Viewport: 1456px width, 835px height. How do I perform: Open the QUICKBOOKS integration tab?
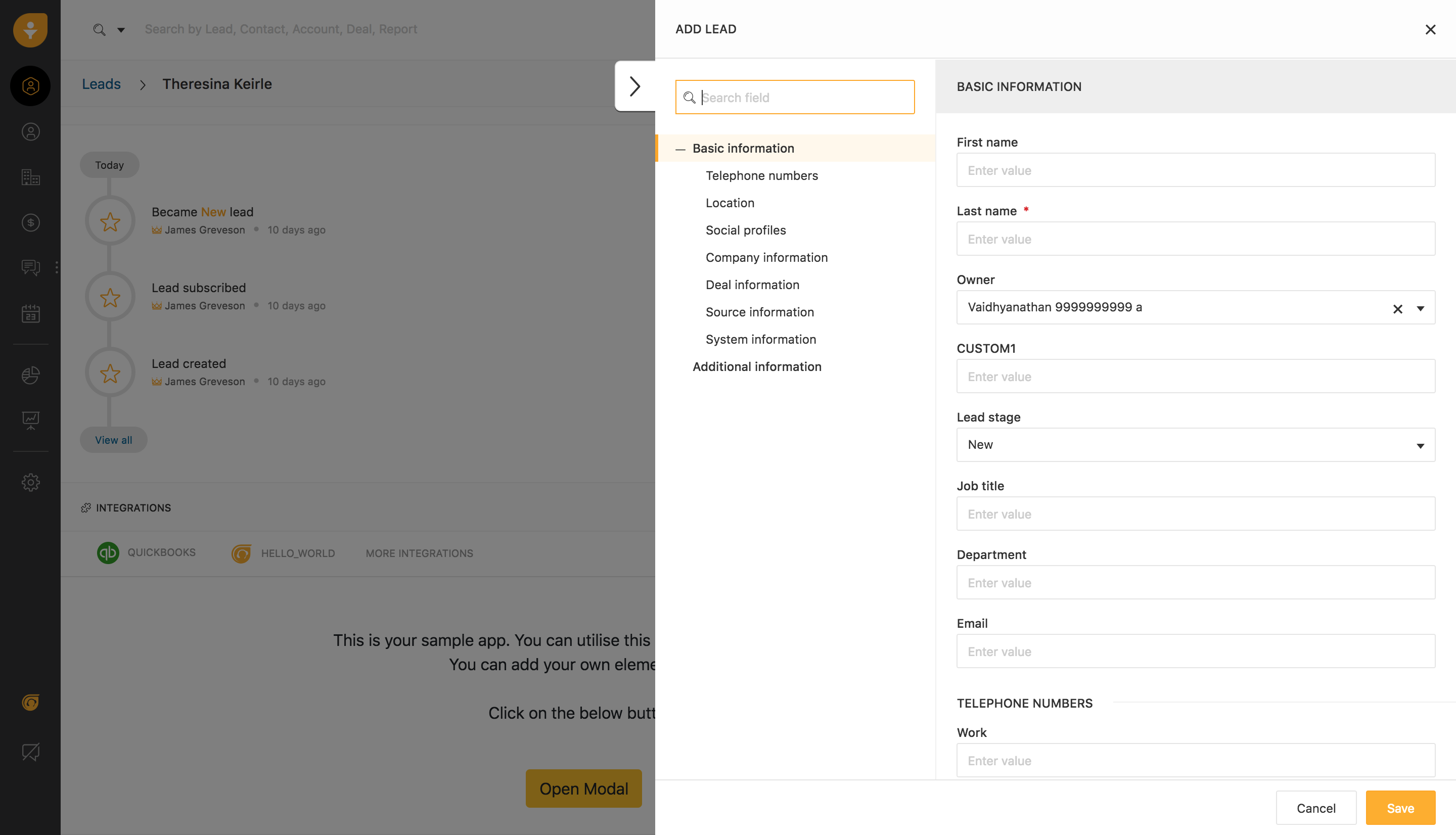tap(146, 553)
